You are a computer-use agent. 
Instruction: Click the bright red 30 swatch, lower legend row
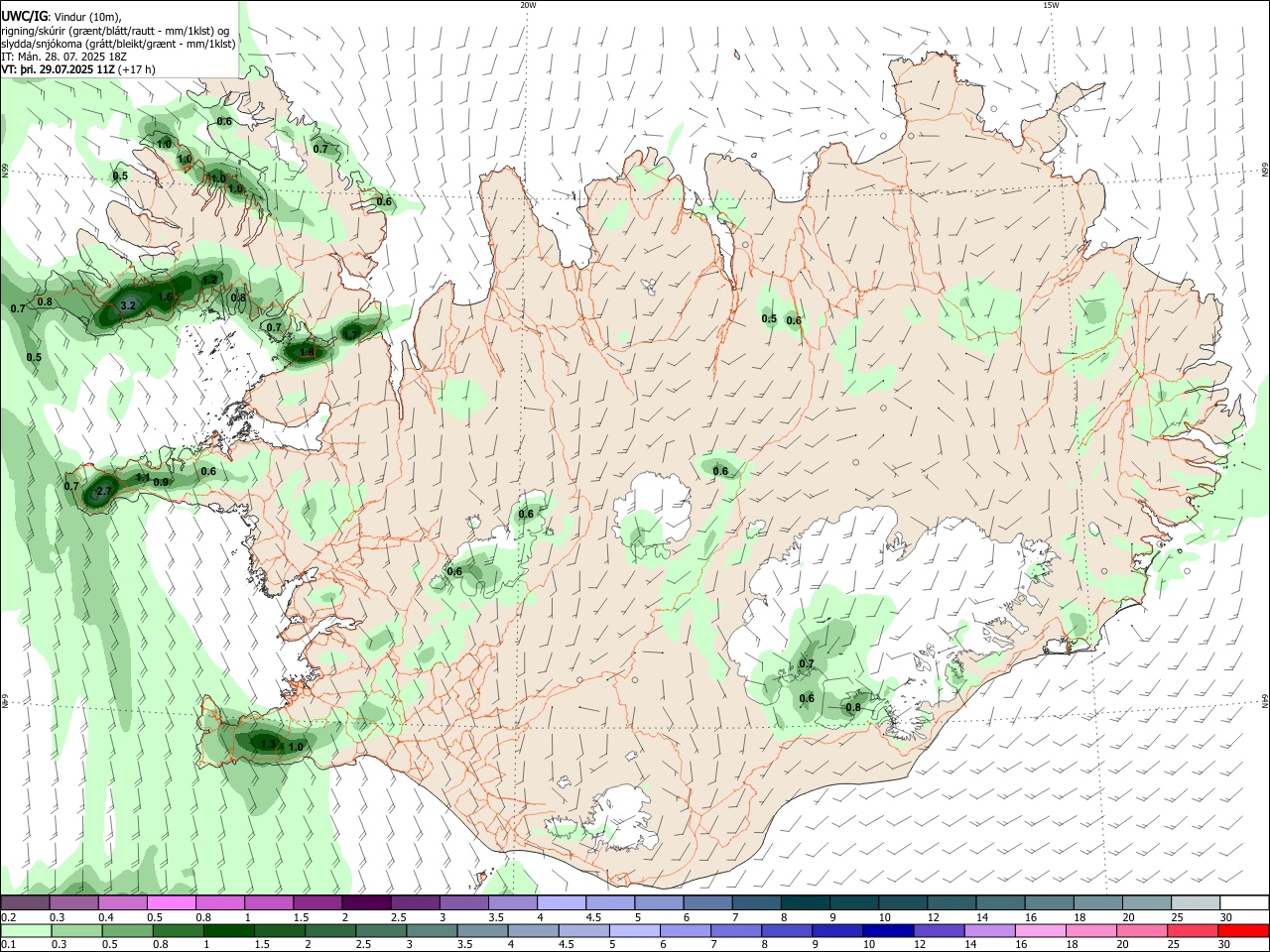pyautogui.click(x=1242, y=930)
